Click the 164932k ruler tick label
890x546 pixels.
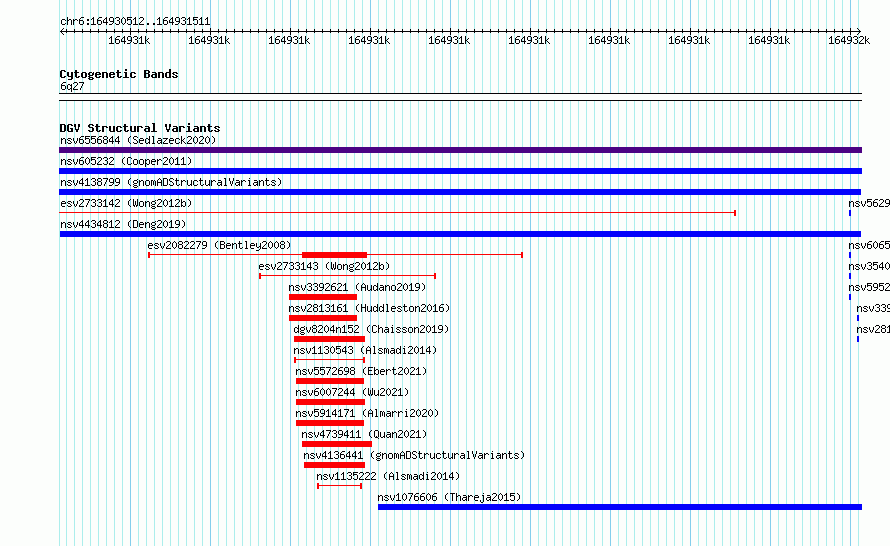pos(849,40)
